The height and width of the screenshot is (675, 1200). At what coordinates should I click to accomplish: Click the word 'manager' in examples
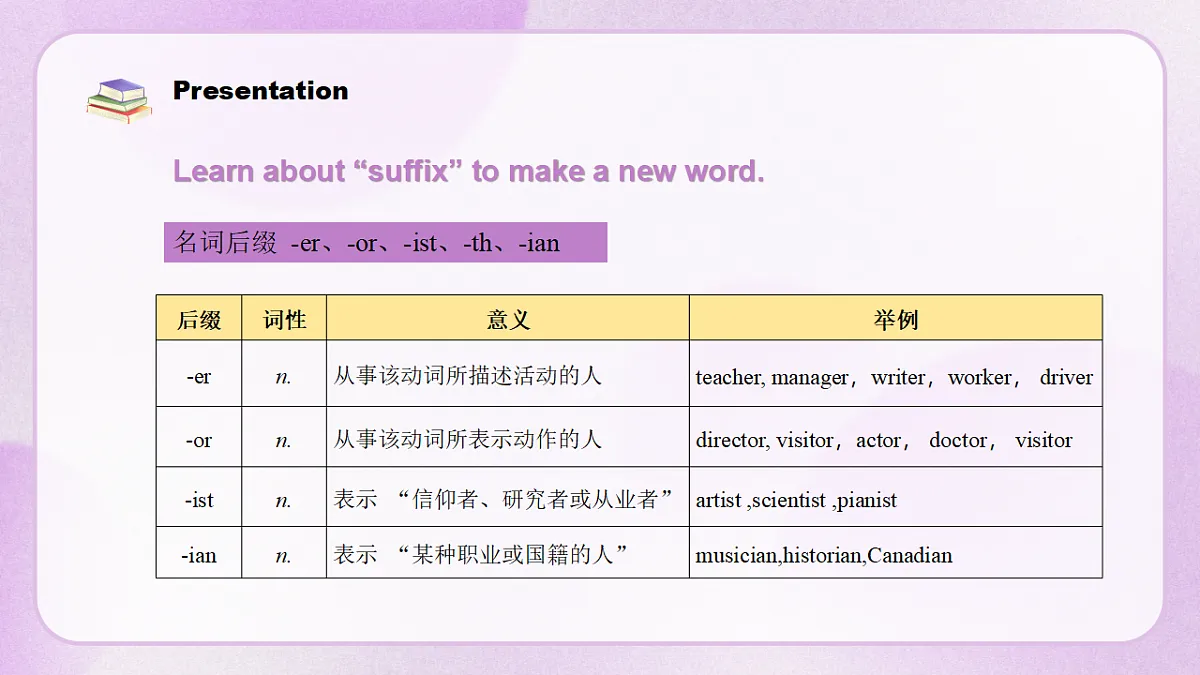click(810, 377)
